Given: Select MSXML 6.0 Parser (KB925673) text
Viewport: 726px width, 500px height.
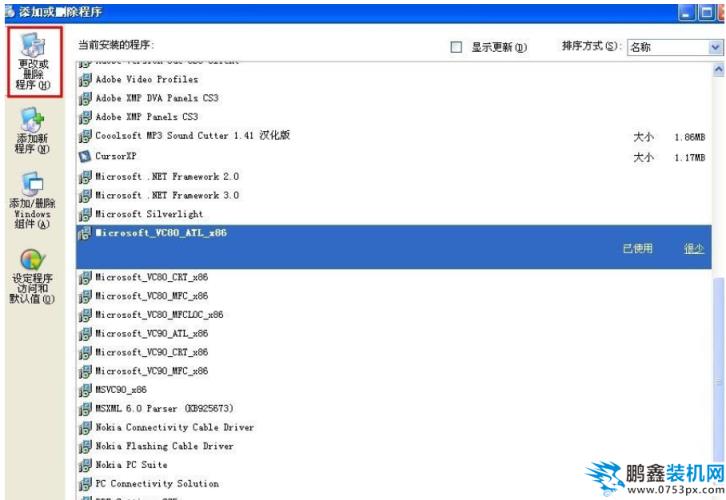Looking at the screenshot, I should (164, 408).
